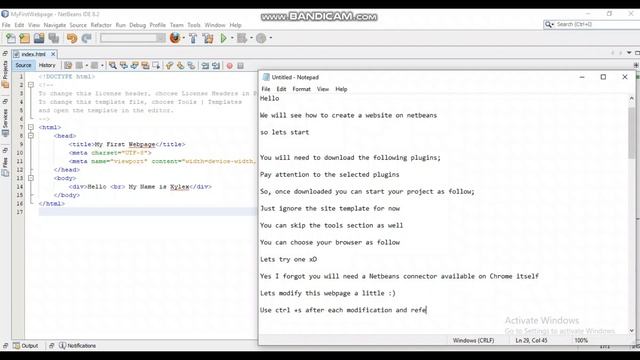Image resolution: width=640 pixels, height=360 pixels.
Task: Click the New Project toolbar icon
Action: click(x=24, y=38)
